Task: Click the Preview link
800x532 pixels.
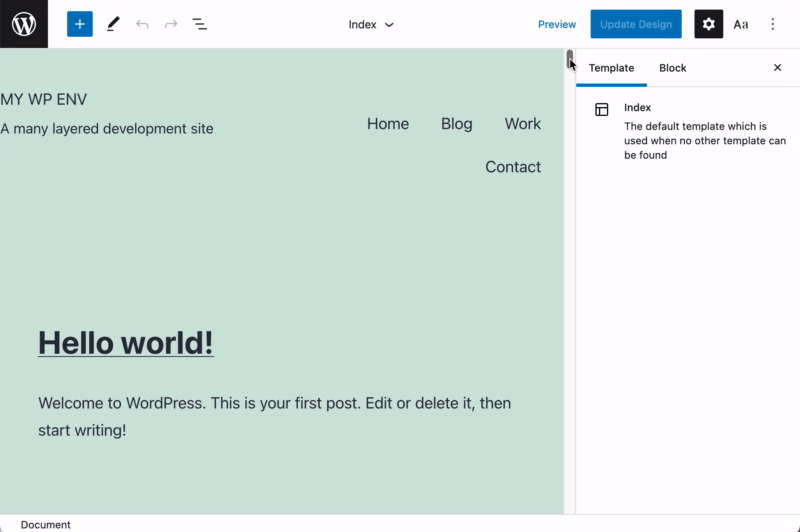Action: pyautogui.click(x=557, y=24)
